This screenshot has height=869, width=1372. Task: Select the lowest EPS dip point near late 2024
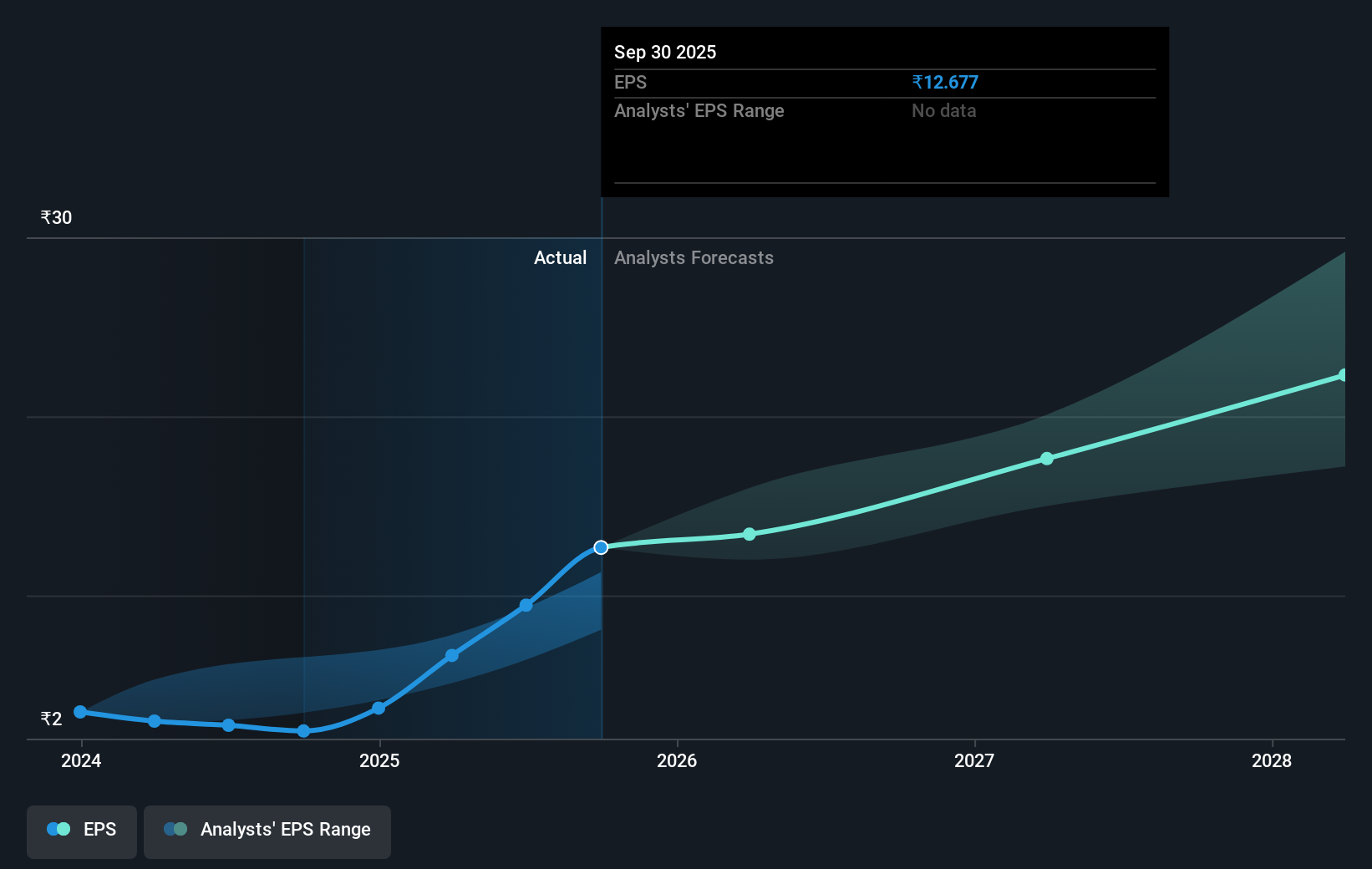tap(302, 732)
